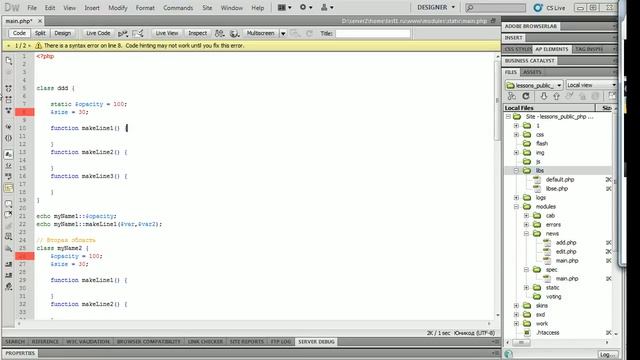640x360 pixels.
Task: Toggle Highlight Invalid Code icon in coding toolbar
Action: pos(9,166)
